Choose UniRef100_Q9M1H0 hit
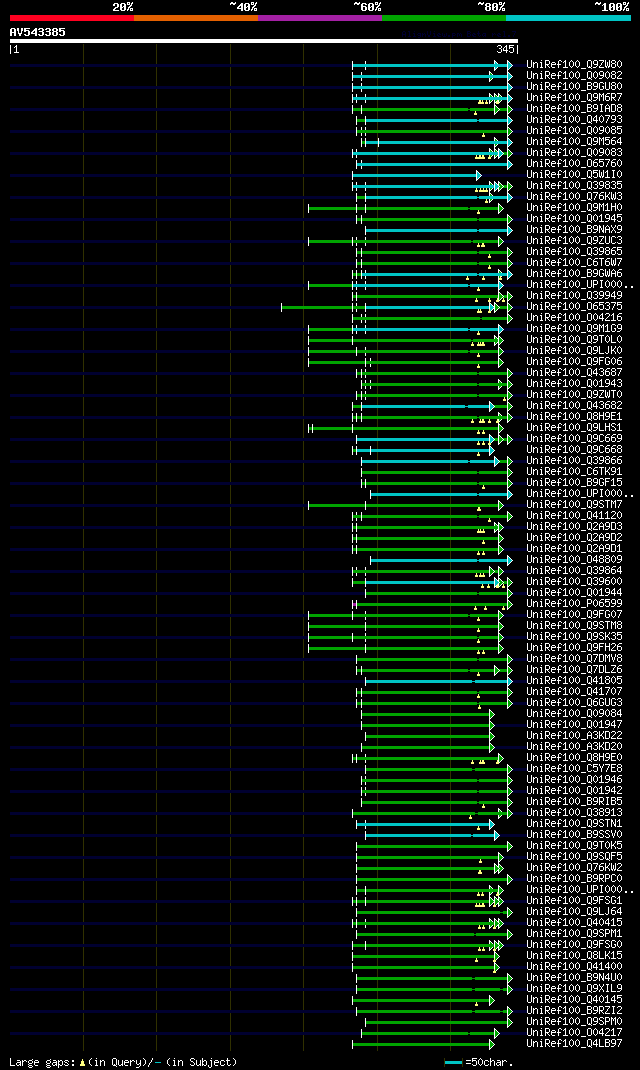This screenshot has width=640, height=1070. coord(574,207)
